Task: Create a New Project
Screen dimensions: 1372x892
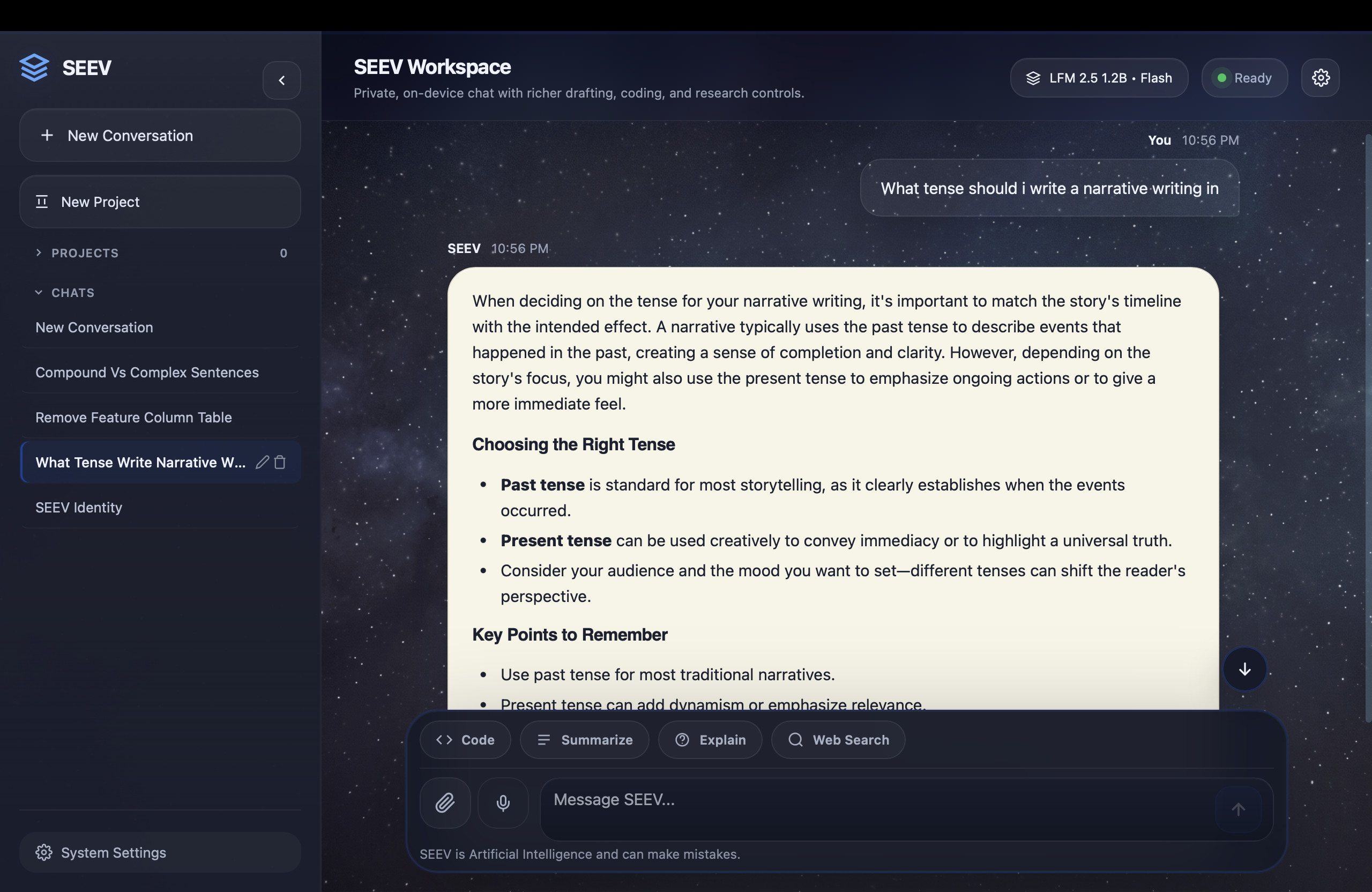Action: [x=160, y=202]
